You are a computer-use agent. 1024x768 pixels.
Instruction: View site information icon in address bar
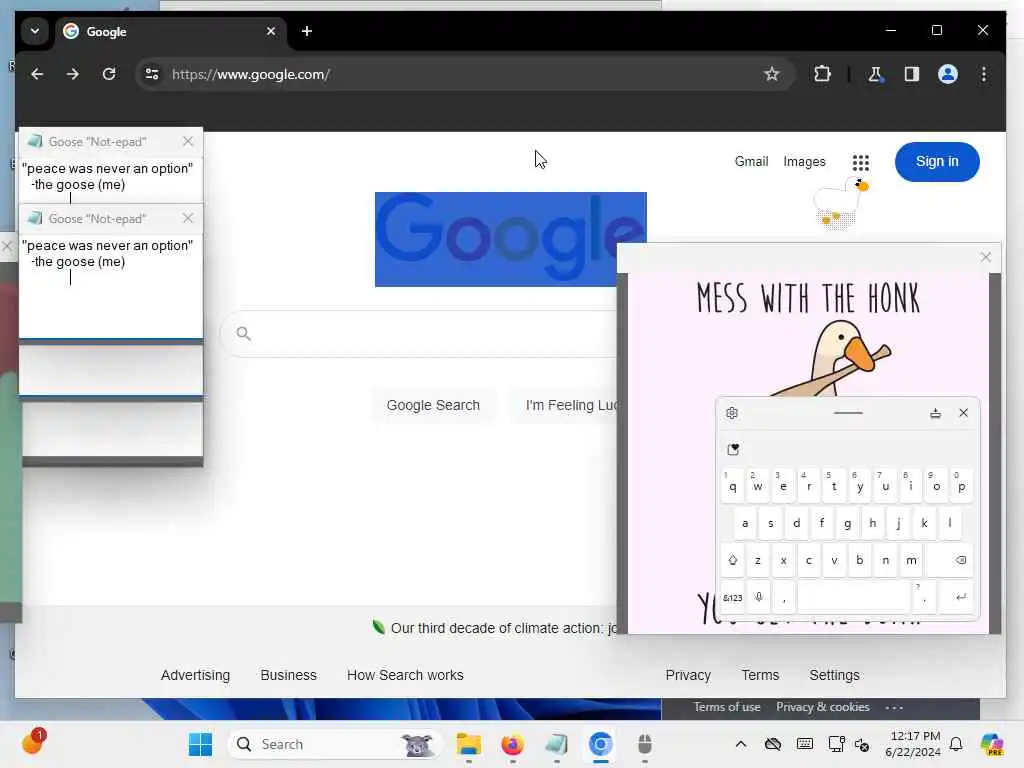point(152,74)
